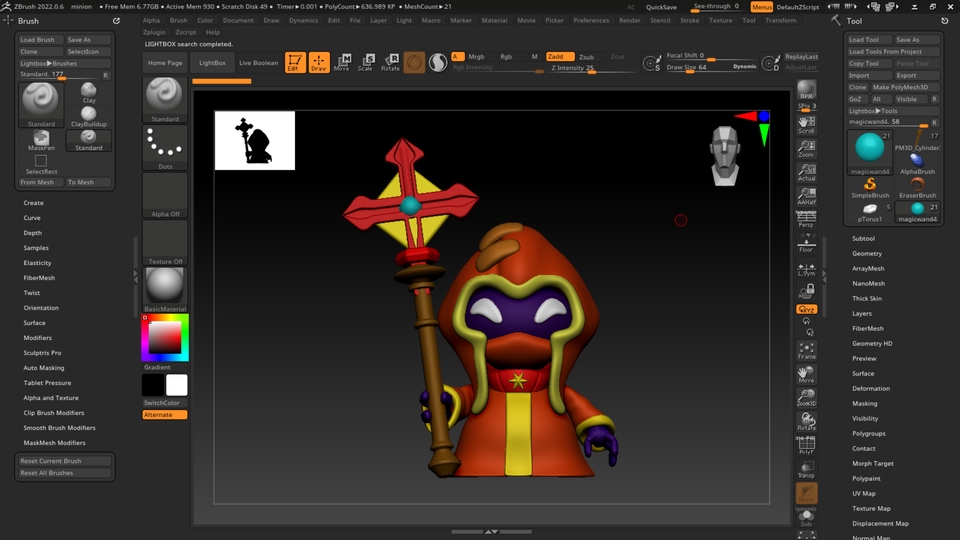960x540 pixels.
Task: Choose the PM3D_Cylinder tool icon
Action: coord(917,141)
